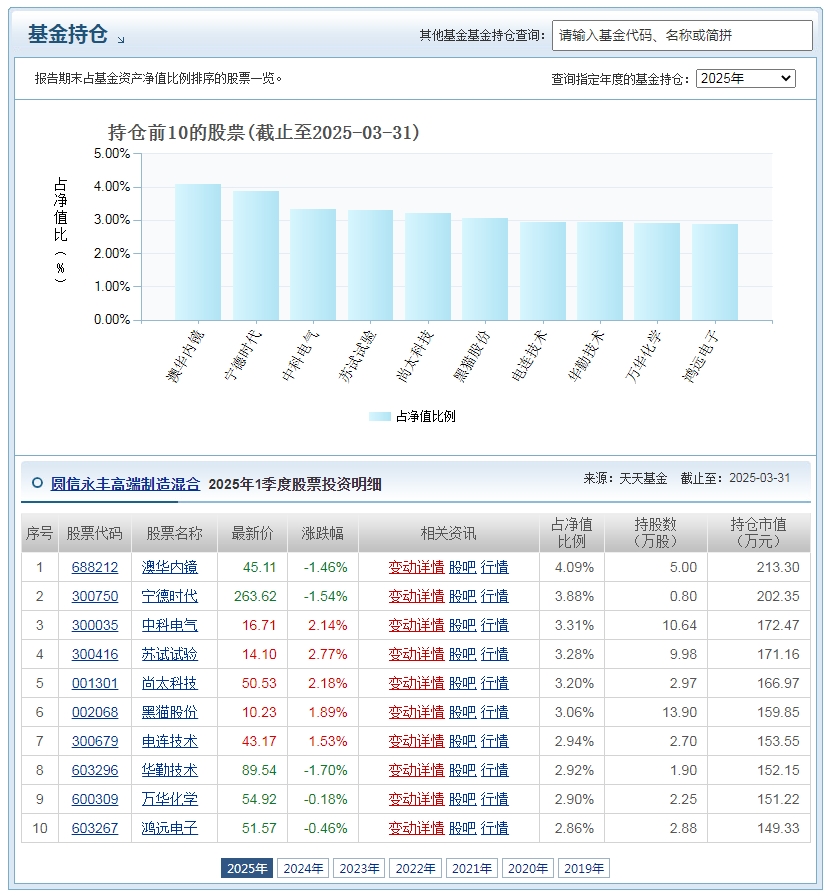Switch to the 2020年 holdings tab

click(528, 869)
